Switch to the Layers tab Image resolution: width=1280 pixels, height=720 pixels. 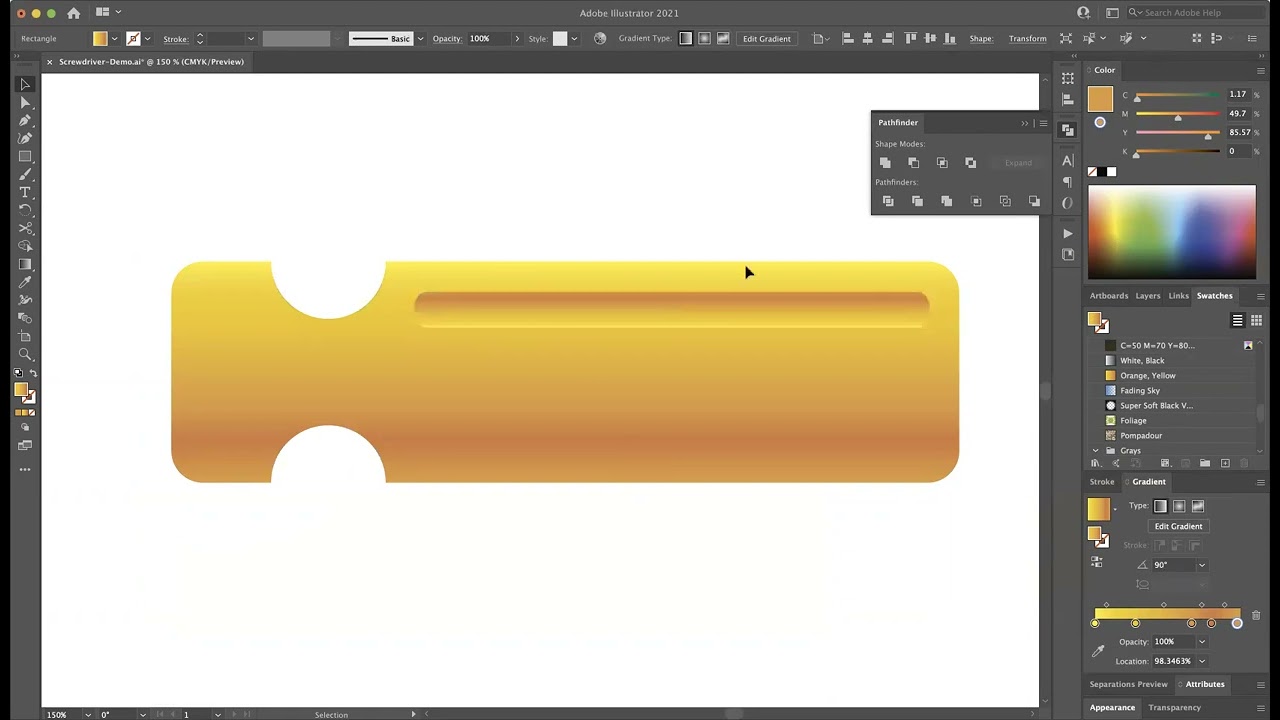pos(1148,296)
